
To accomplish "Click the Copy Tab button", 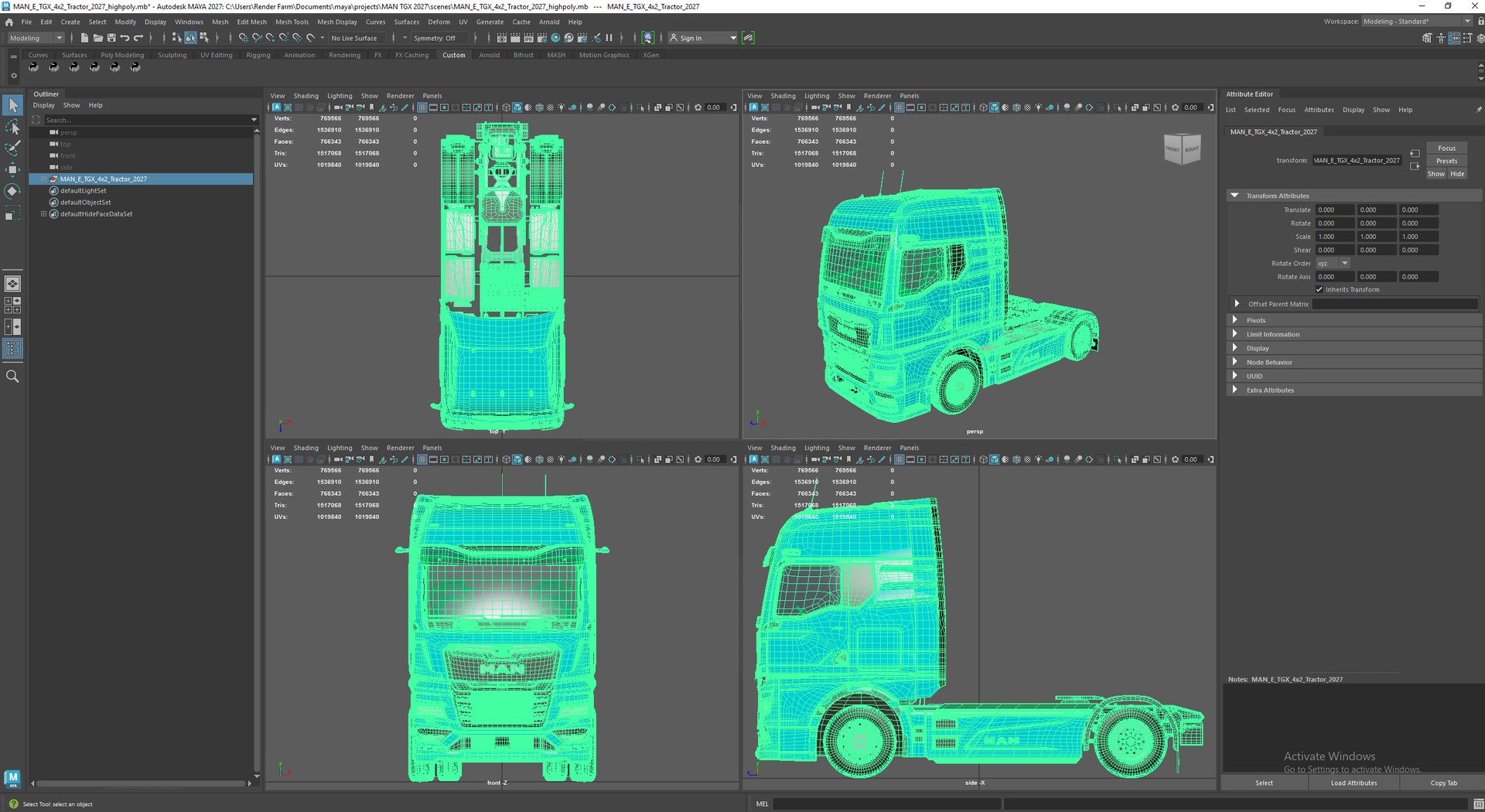I will pyautogui.click(x=1443, y=783).
